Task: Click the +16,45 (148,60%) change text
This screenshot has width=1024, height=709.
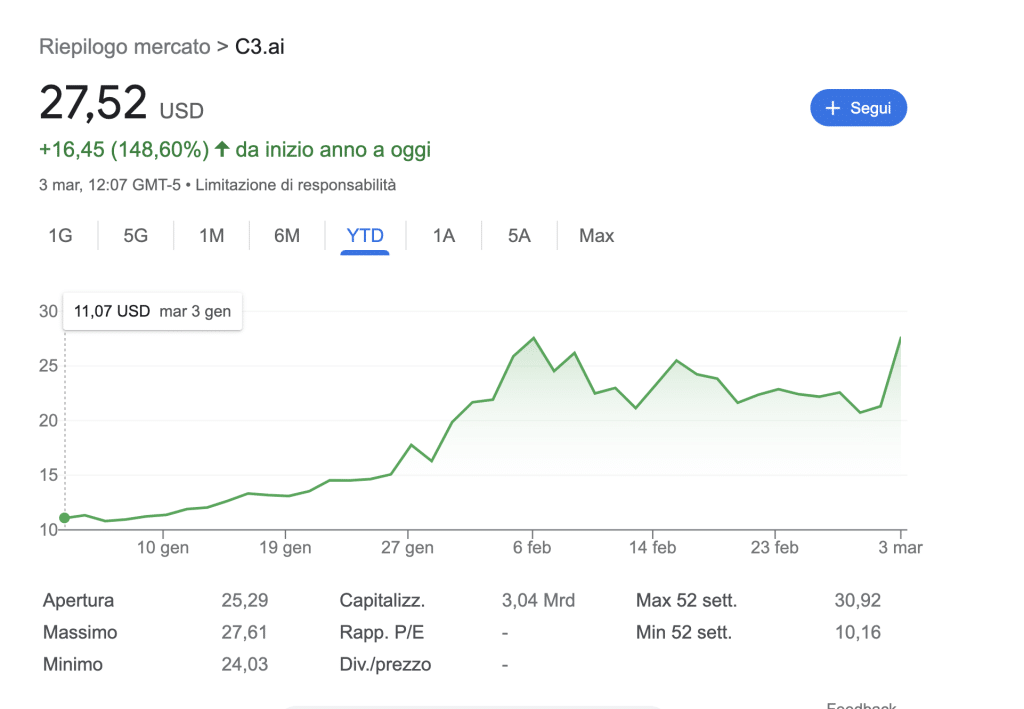Action: coord(124,150)
